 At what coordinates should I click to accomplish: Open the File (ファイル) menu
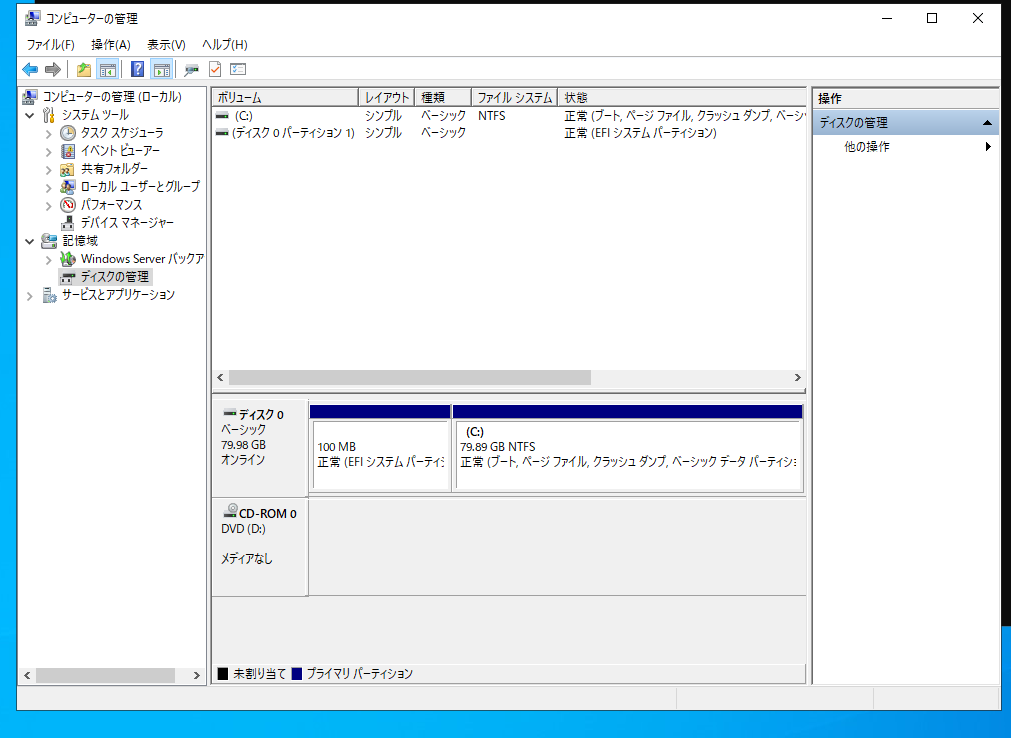(50, 45)
